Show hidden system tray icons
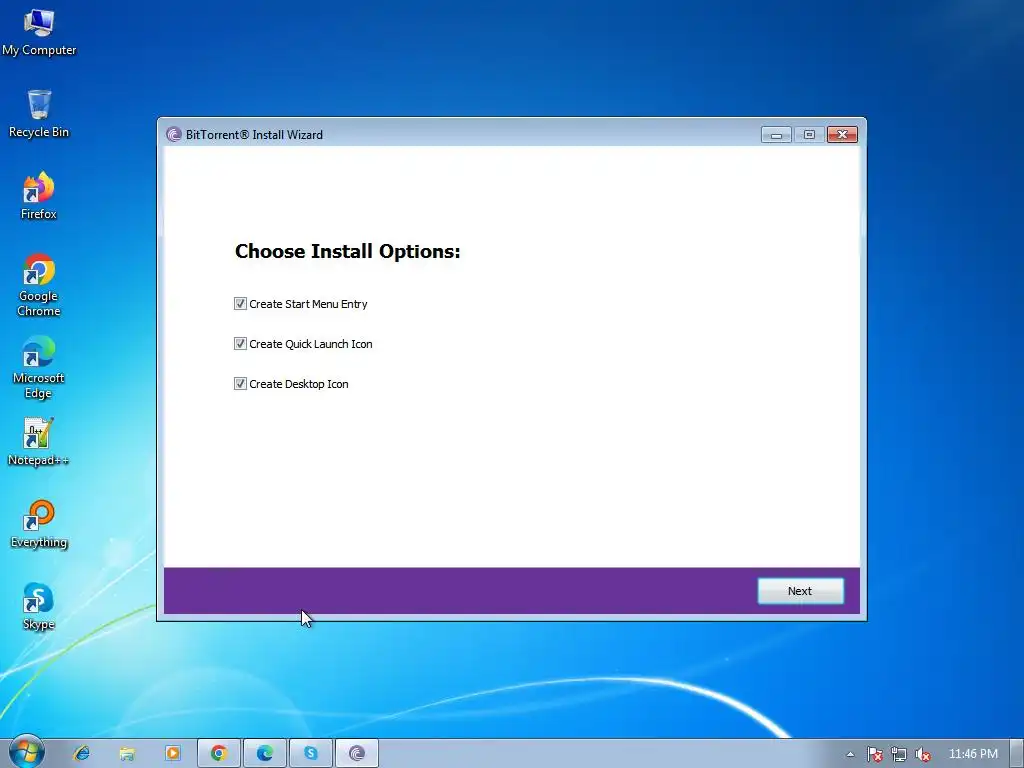This screenshot has width=1024, height=768. pos(850,754)
